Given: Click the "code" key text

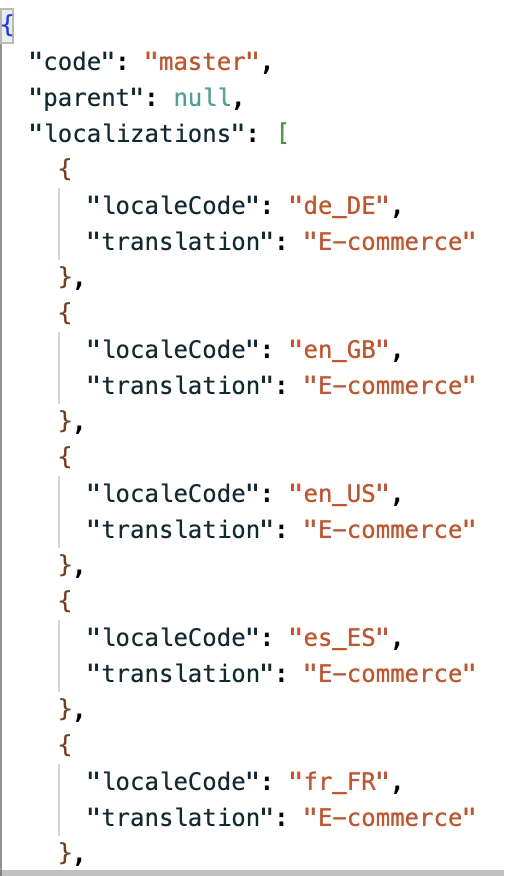Looking at the screenshot, I should coord(73,61).
